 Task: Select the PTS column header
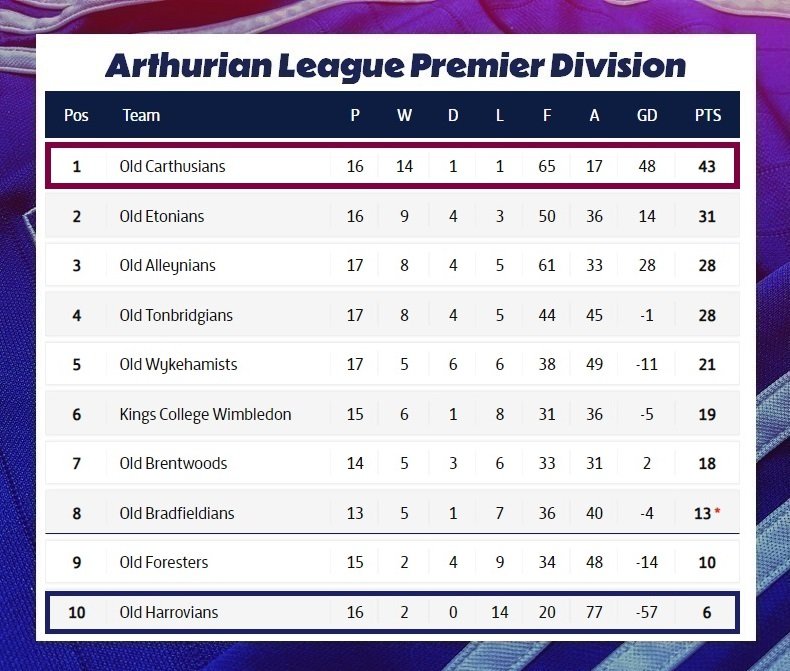708,115
